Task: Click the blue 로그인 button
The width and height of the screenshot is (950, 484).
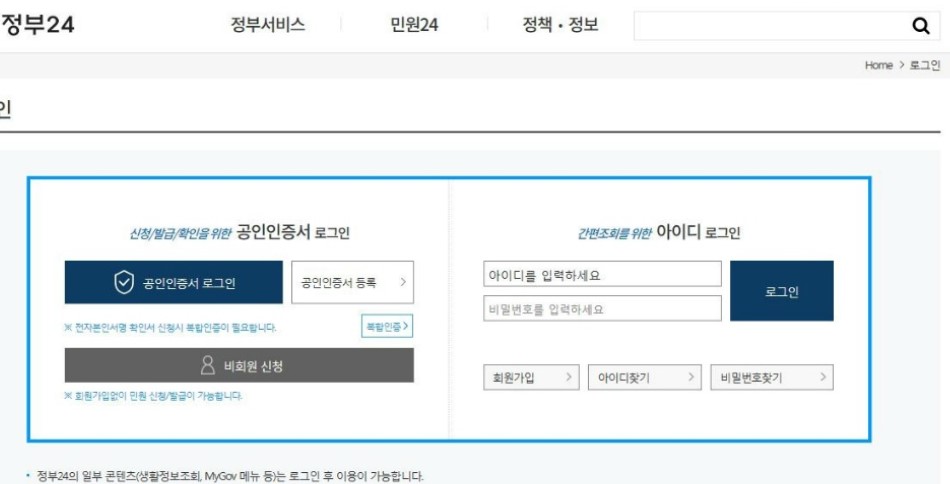Action: pos(782,291)
